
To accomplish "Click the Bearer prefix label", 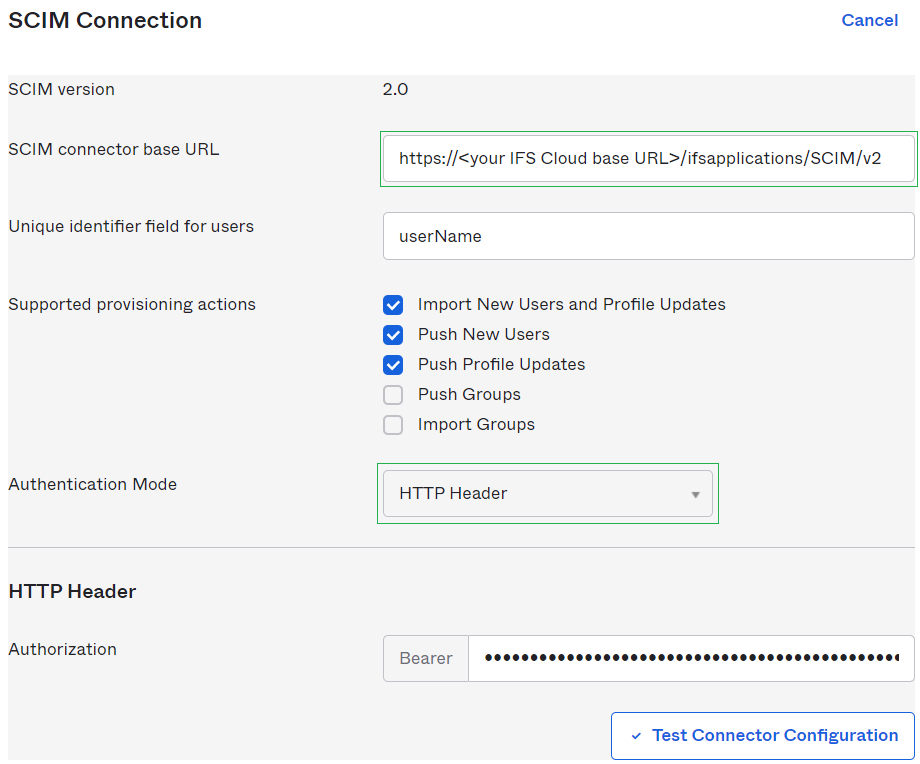I will pyautogui.click(x=426, y=658).
